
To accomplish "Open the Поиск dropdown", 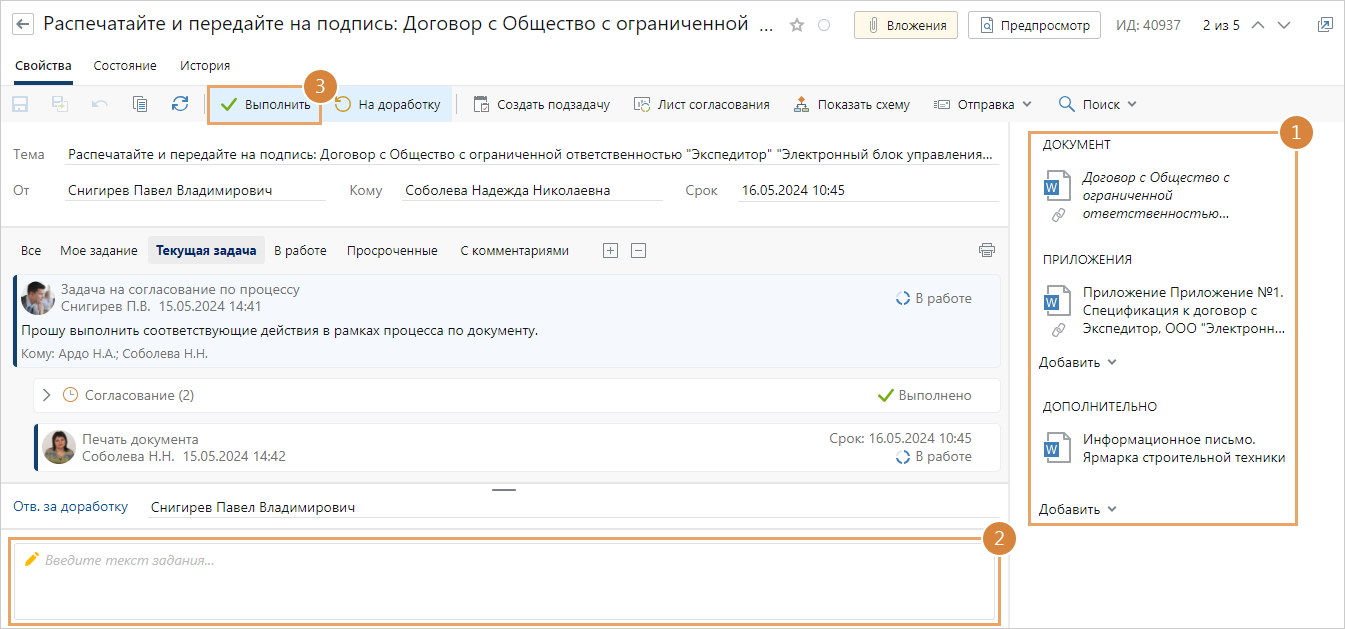I will coord(1097,104).
